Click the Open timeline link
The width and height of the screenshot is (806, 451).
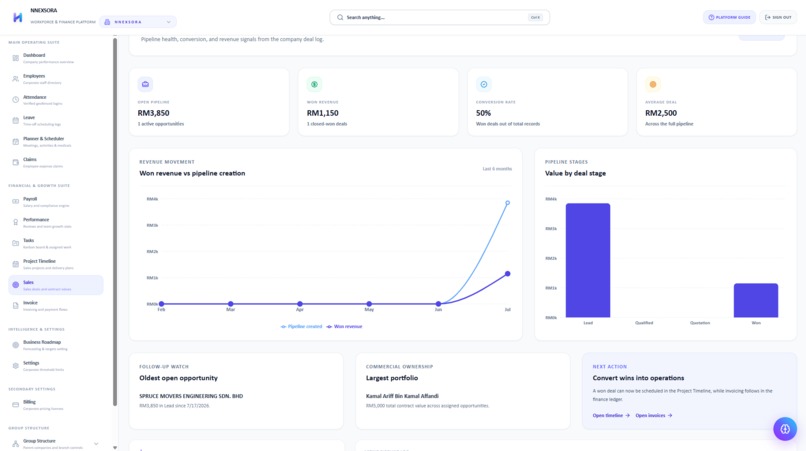[x=611, y=416]
